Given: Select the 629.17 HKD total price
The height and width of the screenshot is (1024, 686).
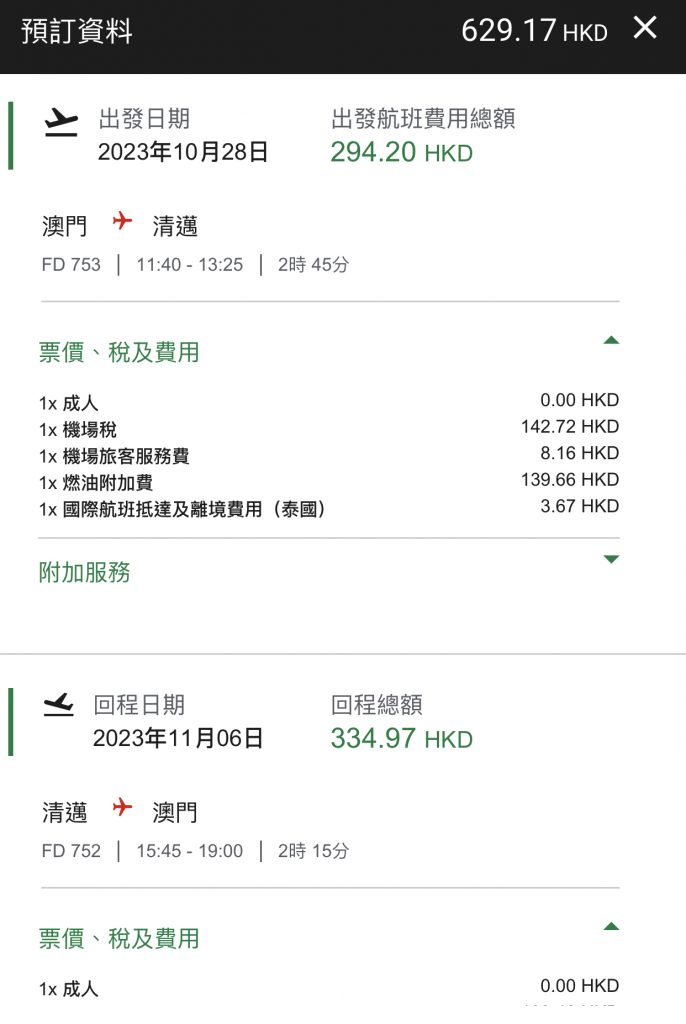Looking at the screenshot, I should 534,31.
